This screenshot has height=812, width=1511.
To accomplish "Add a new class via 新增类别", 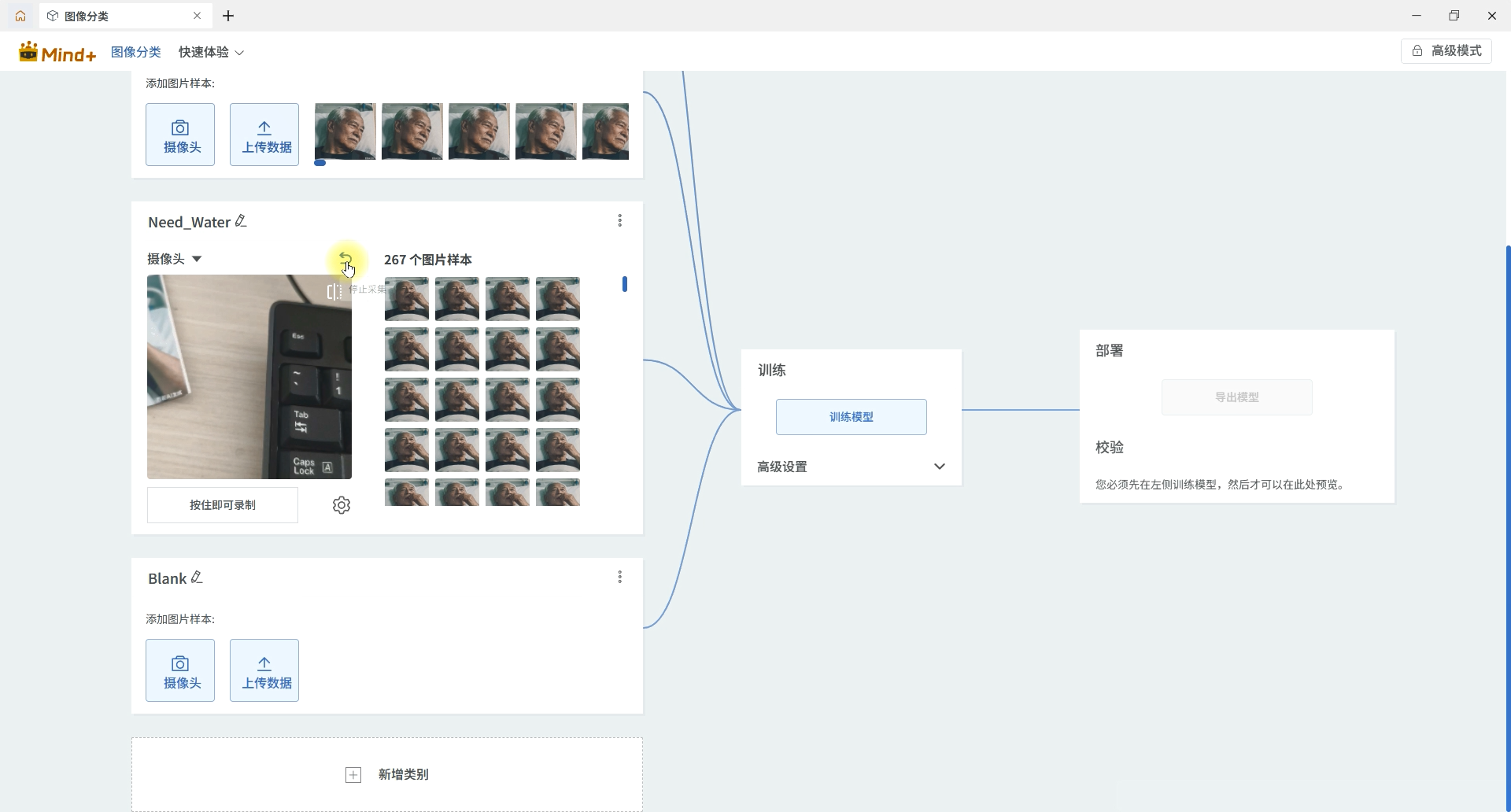I will pos(387,775).
